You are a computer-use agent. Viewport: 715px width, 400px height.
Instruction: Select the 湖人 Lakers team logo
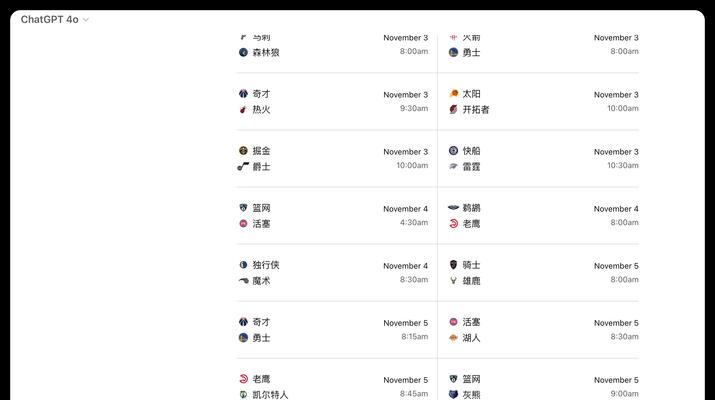(x=453, y=338)
